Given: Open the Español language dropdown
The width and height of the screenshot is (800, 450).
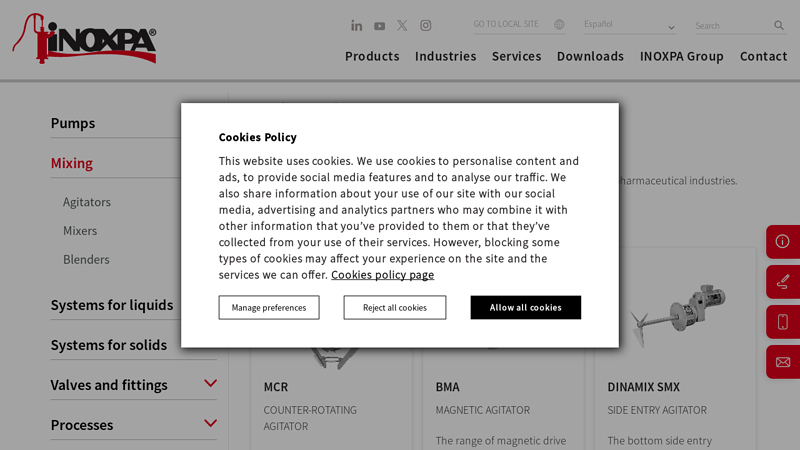Looking at the screenshot, I should 629,25.
